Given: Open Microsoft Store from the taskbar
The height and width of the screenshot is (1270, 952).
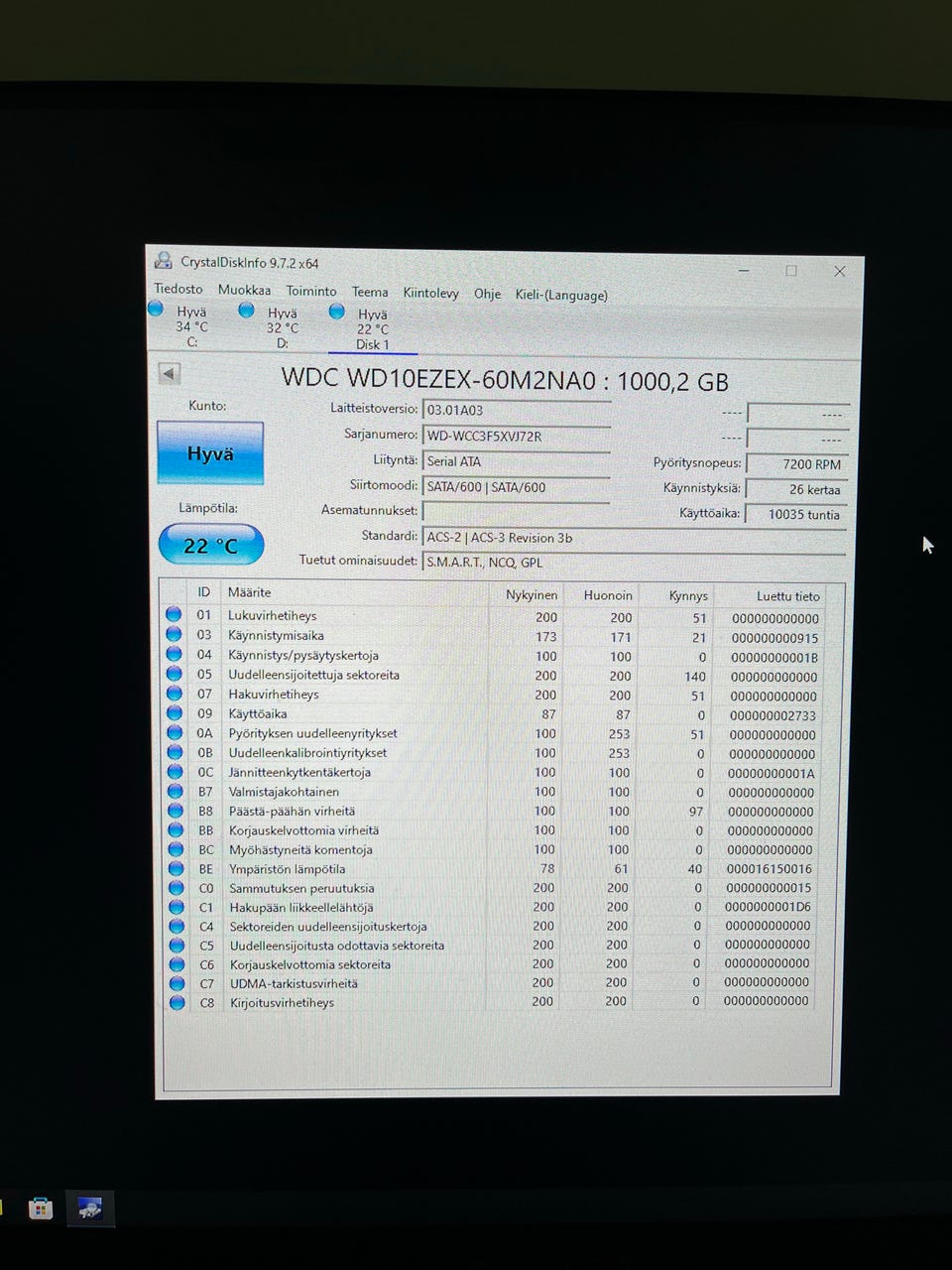Looking at the screenshot, I should [x=41, y=1208].
